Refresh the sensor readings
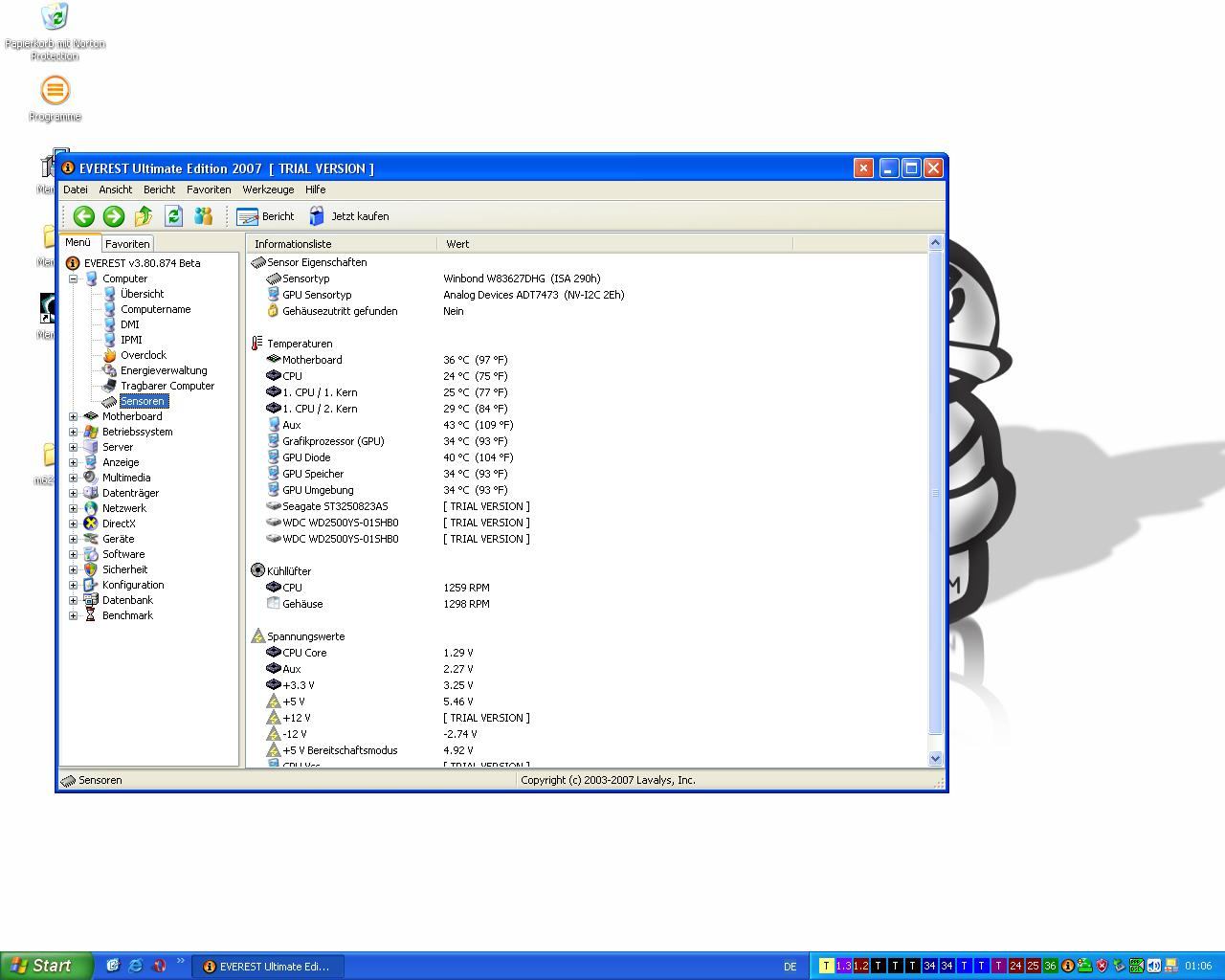The height and width of the screenshot is (980, 1225). click(x=173, y=216)
